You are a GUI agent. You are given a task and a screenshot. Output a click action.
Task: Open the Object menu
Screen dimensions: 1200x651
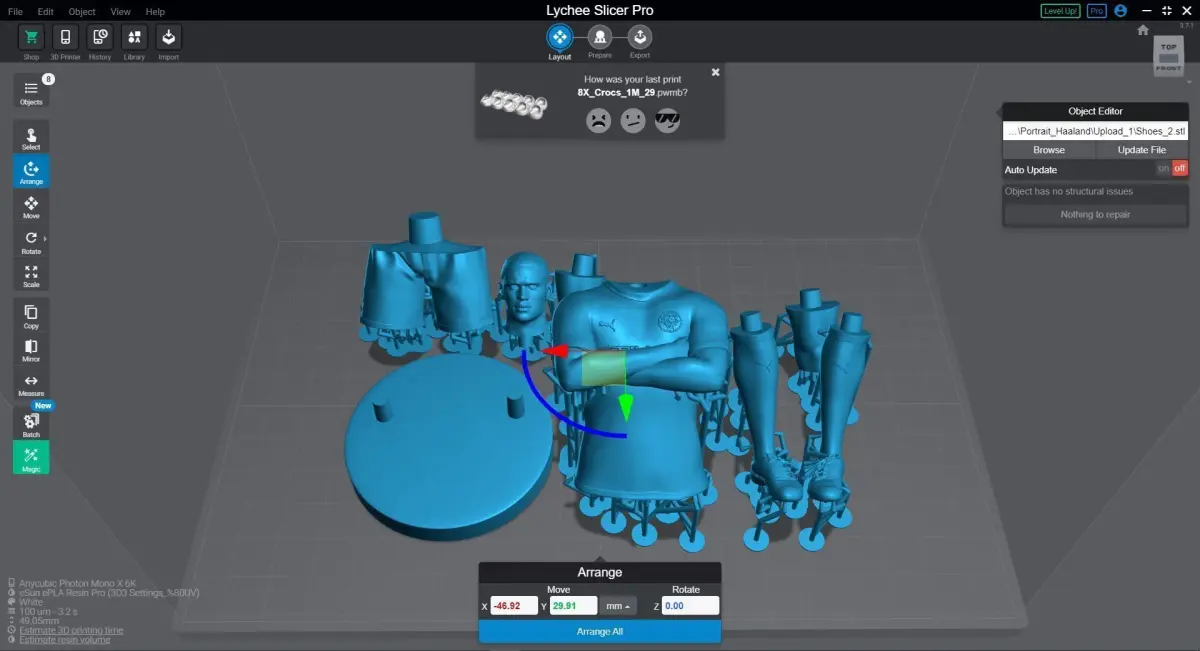(x=82, y=11)
